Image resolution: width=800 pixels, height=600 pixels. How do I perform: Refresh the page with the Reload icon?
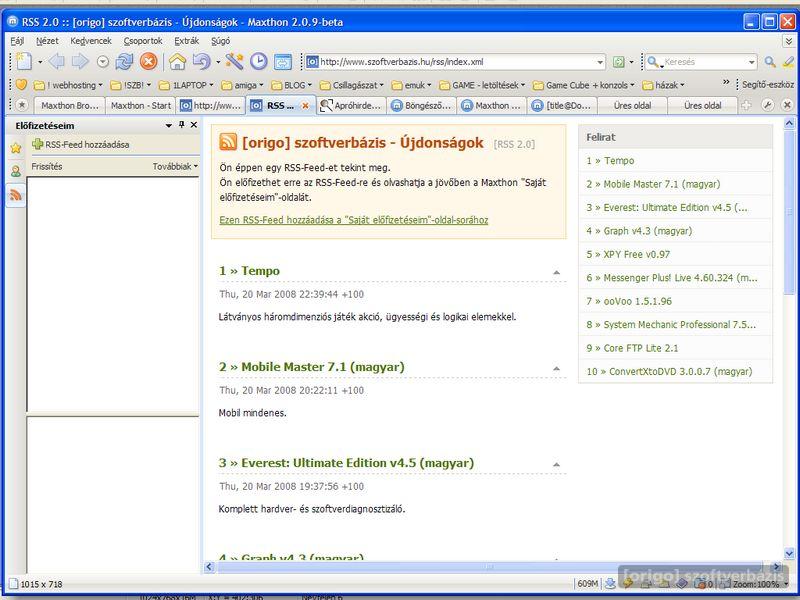pos(124,62)
